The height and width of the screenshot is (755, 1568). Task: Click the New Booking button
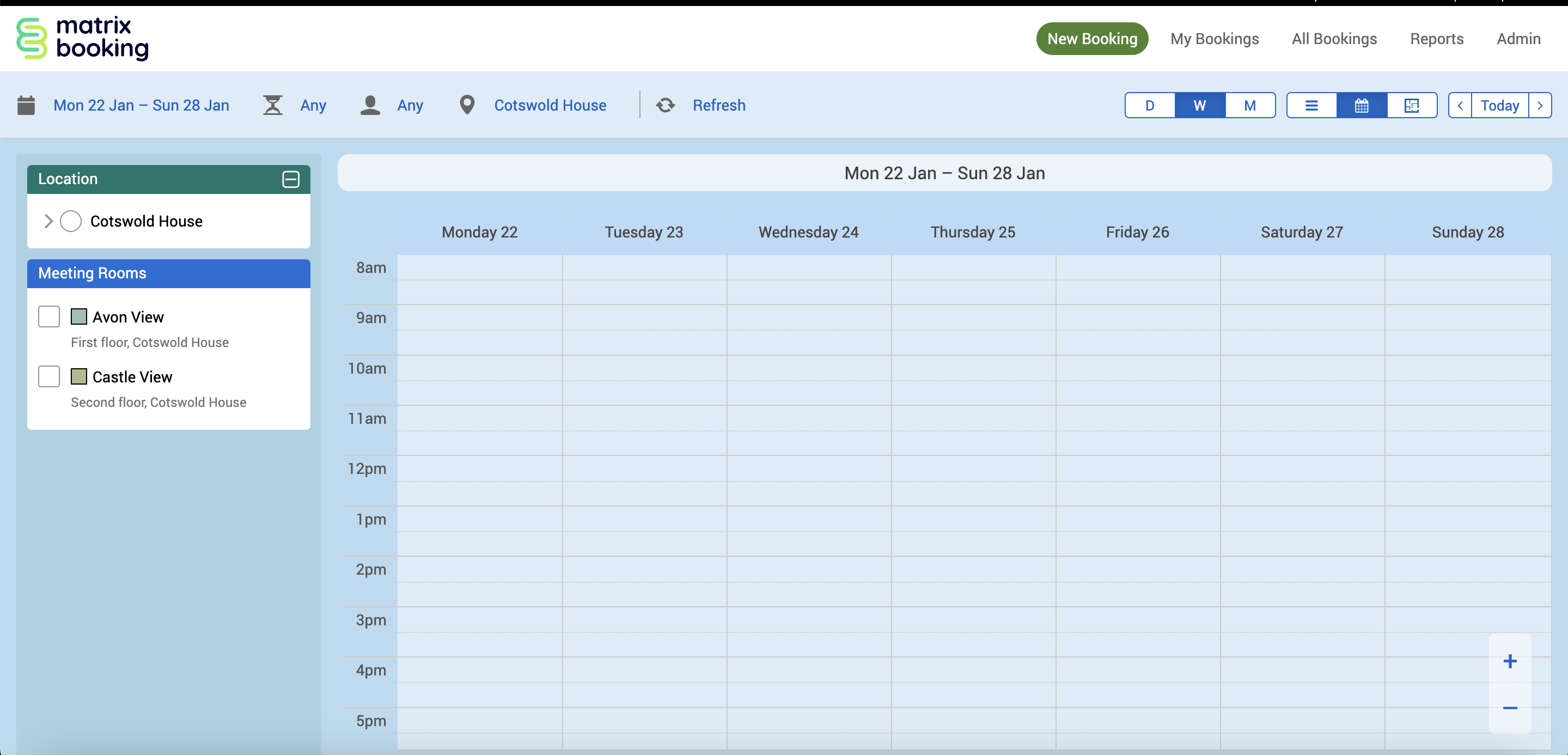tap(1092, 38)
